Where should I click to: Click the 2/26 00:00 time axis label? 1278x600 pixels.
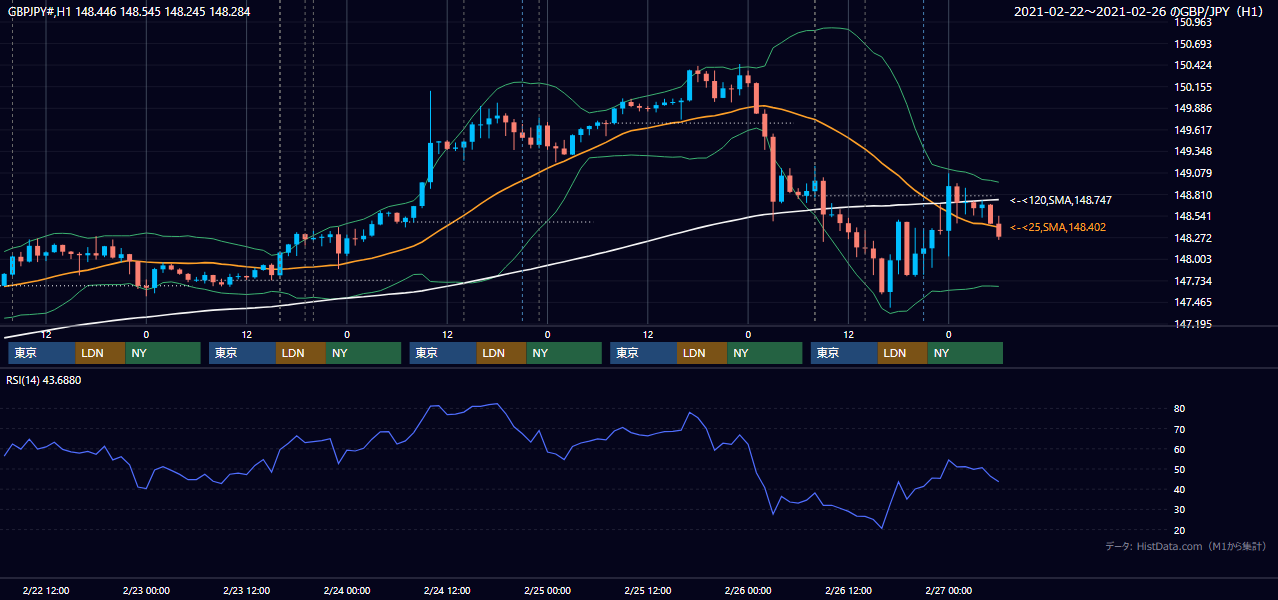pos(748,591)
